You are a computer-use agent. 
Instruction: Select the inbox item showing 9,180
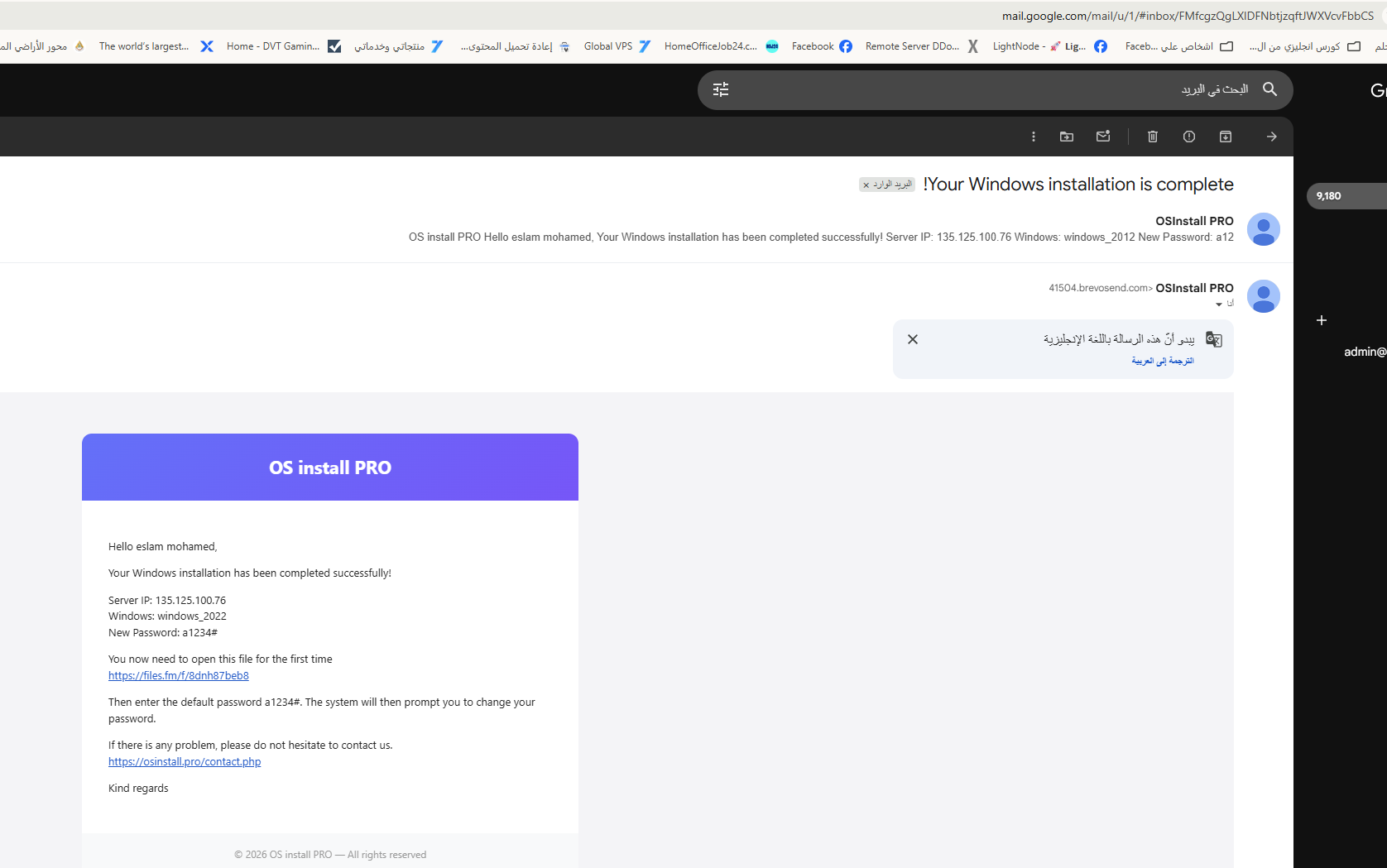[1346, 196]
